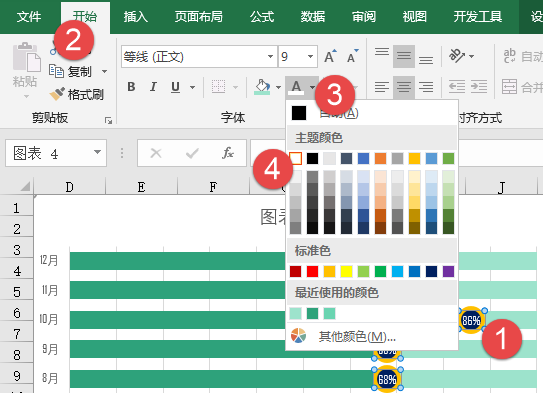
Task: Open the underline style dropdown arrow
Action: [193, 87]
